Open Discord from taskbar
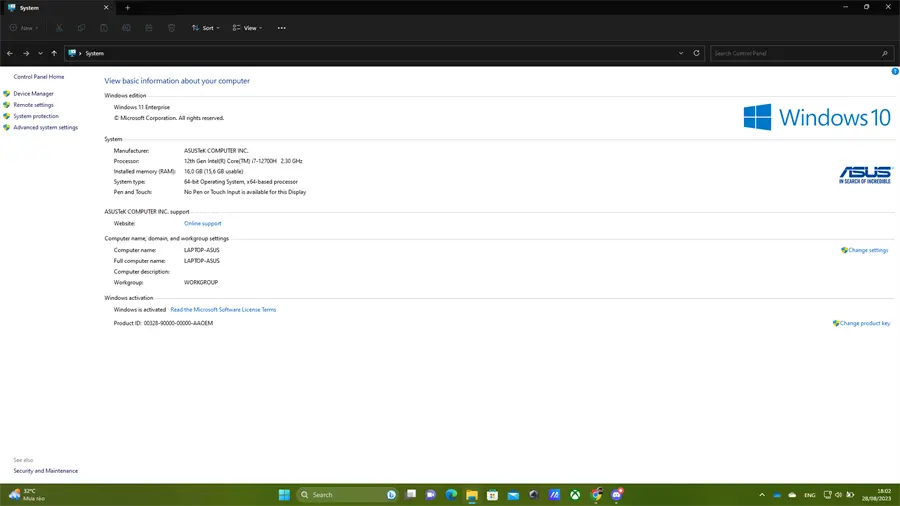The image size is (900, 506). pos(616,495)
